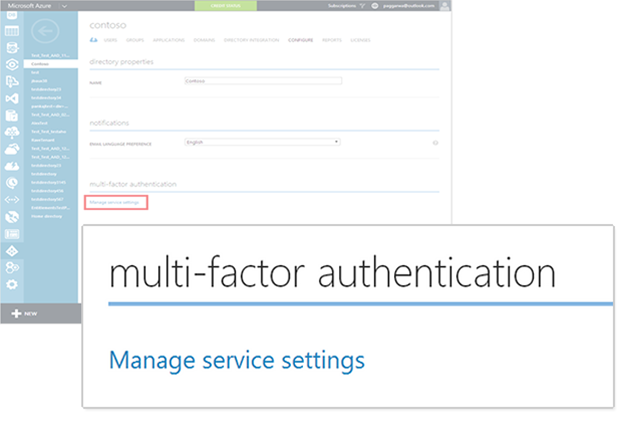
Task: Open the Networks angle-bracket sidebar icon
Action: point(12,199)
